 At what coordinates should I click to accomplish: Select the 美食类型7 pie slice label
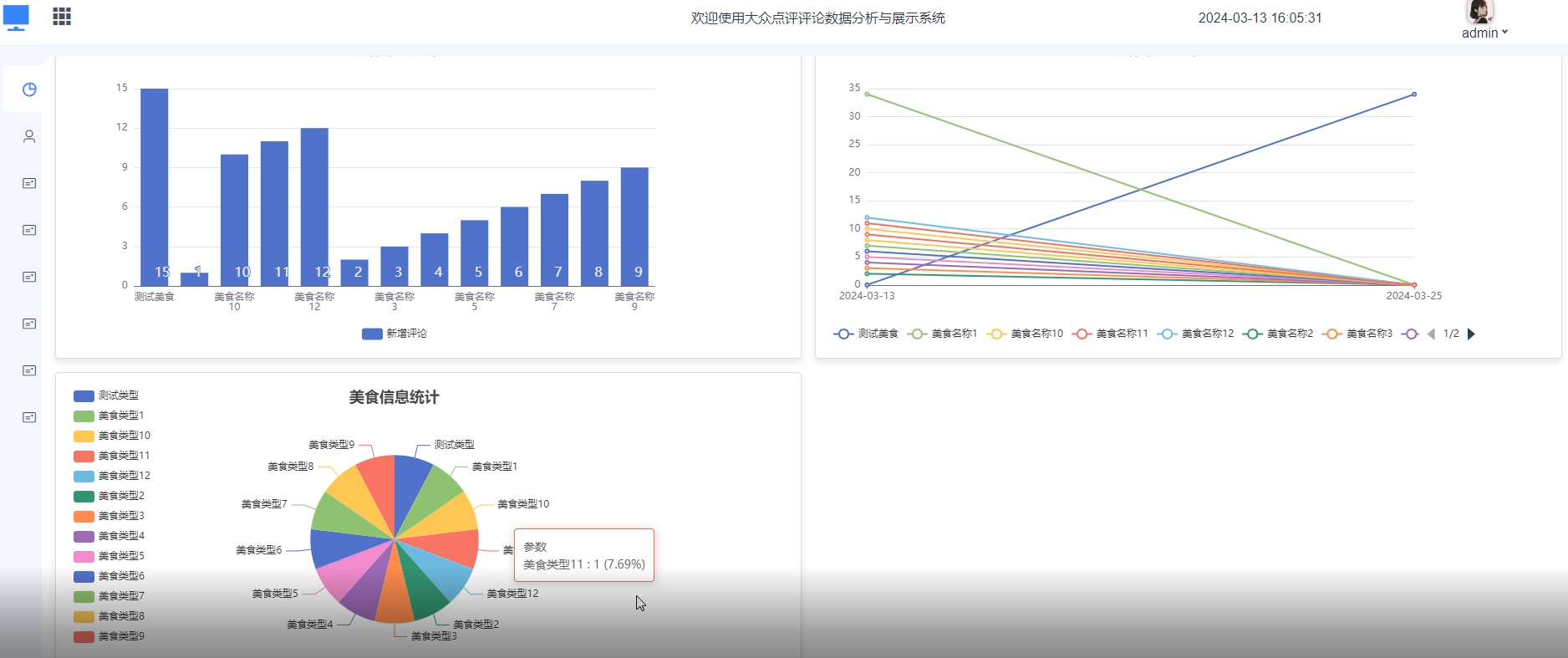point(264,504)
